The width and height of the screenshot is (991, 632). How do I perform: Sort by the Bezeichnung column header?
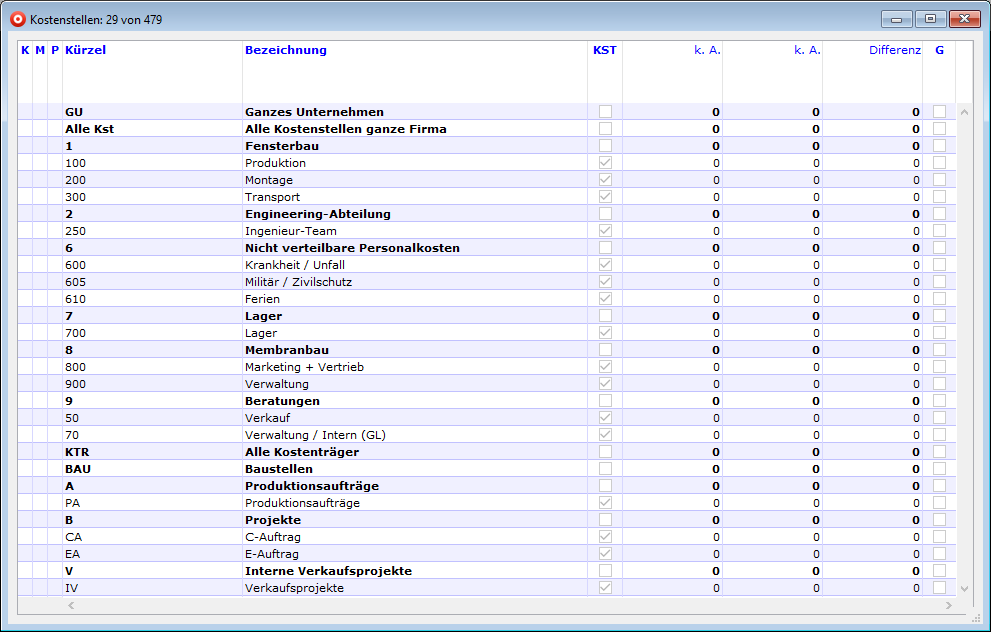tap(286, 50)
